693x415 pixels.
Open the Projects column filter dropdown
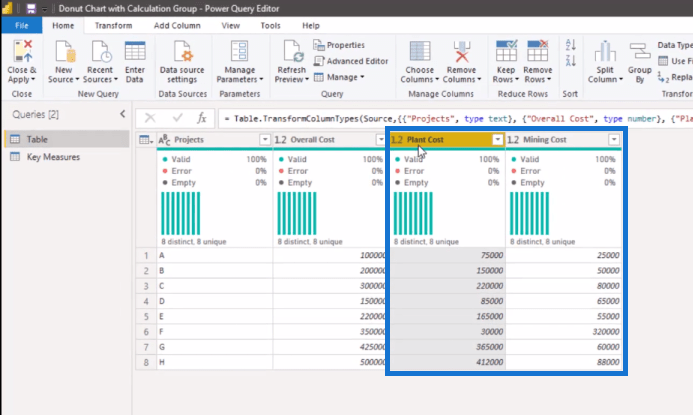[x=265, y=140]
